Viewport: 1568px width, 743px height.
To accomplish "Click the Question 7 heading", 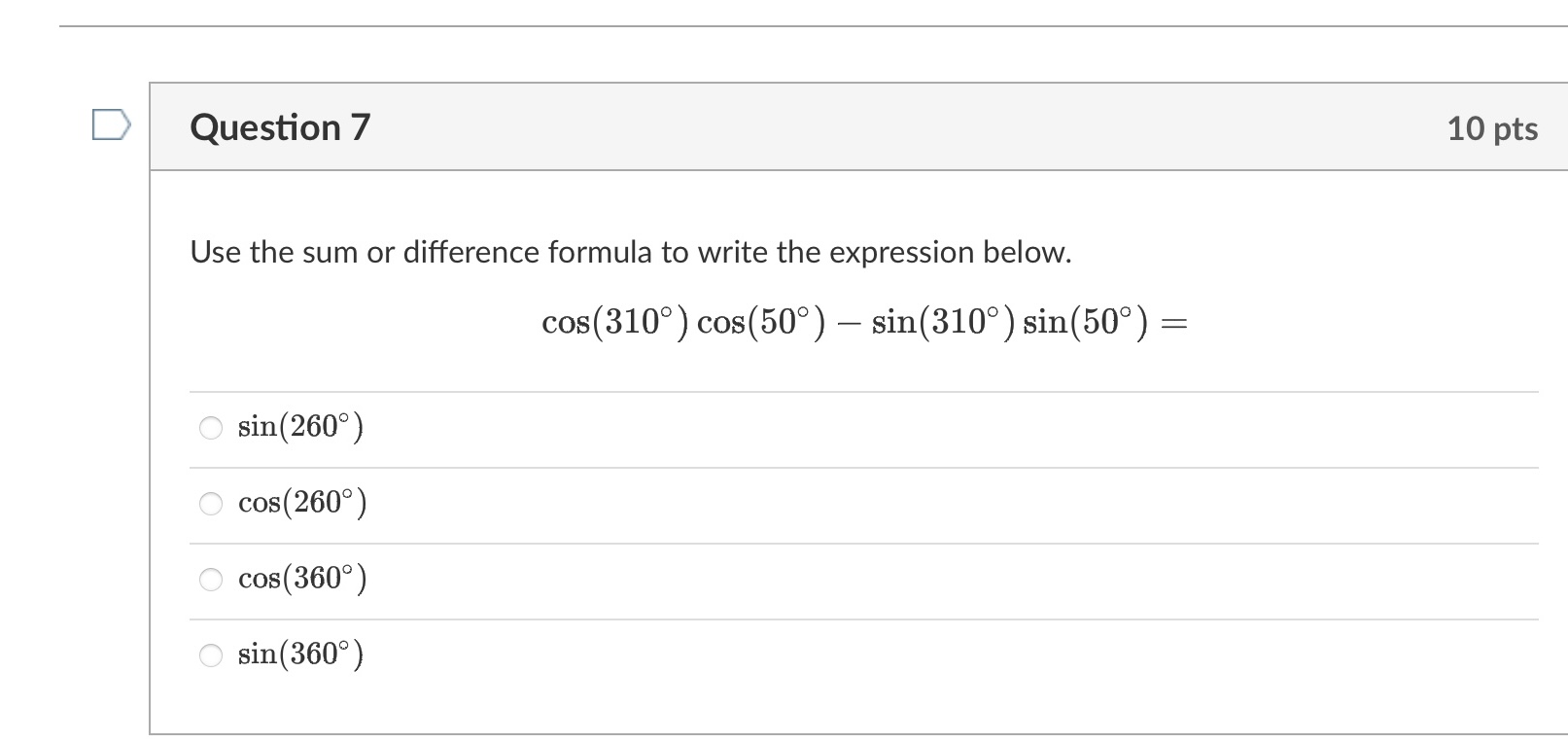I will pos(281,125).
